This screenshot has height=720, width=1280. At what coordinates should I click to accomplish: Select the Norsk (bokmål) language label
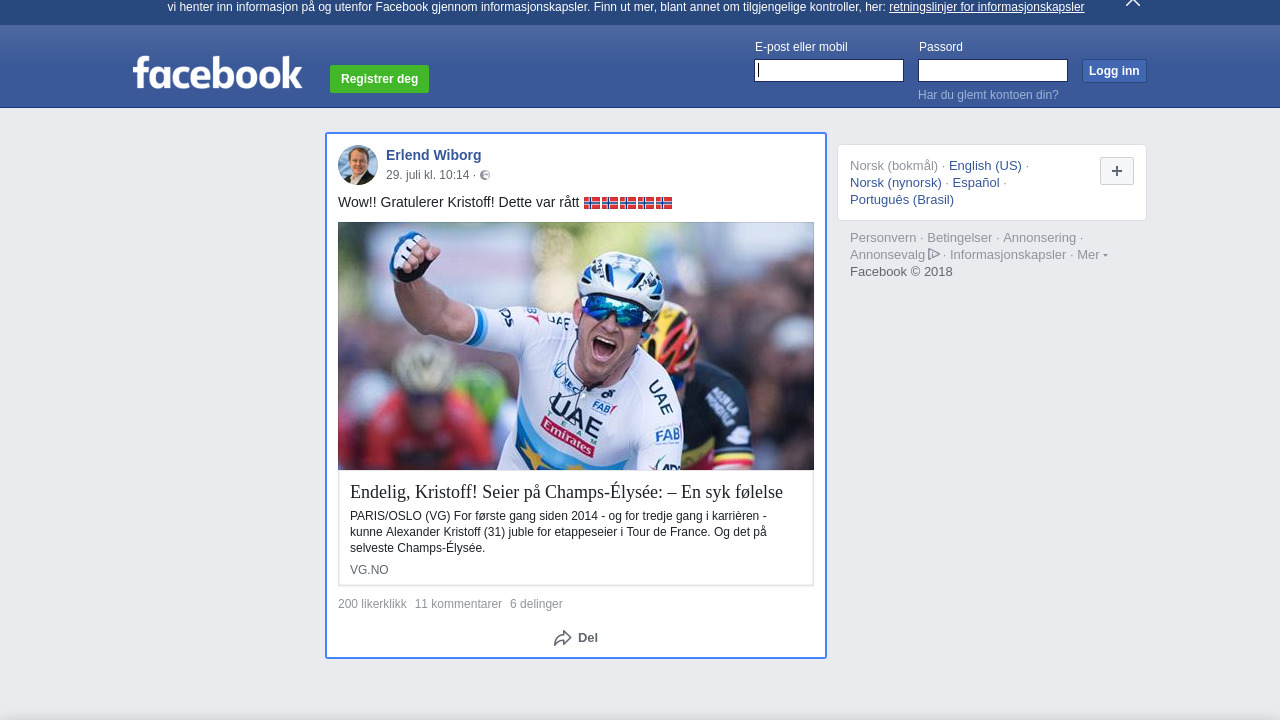click(x=894, y=166)
